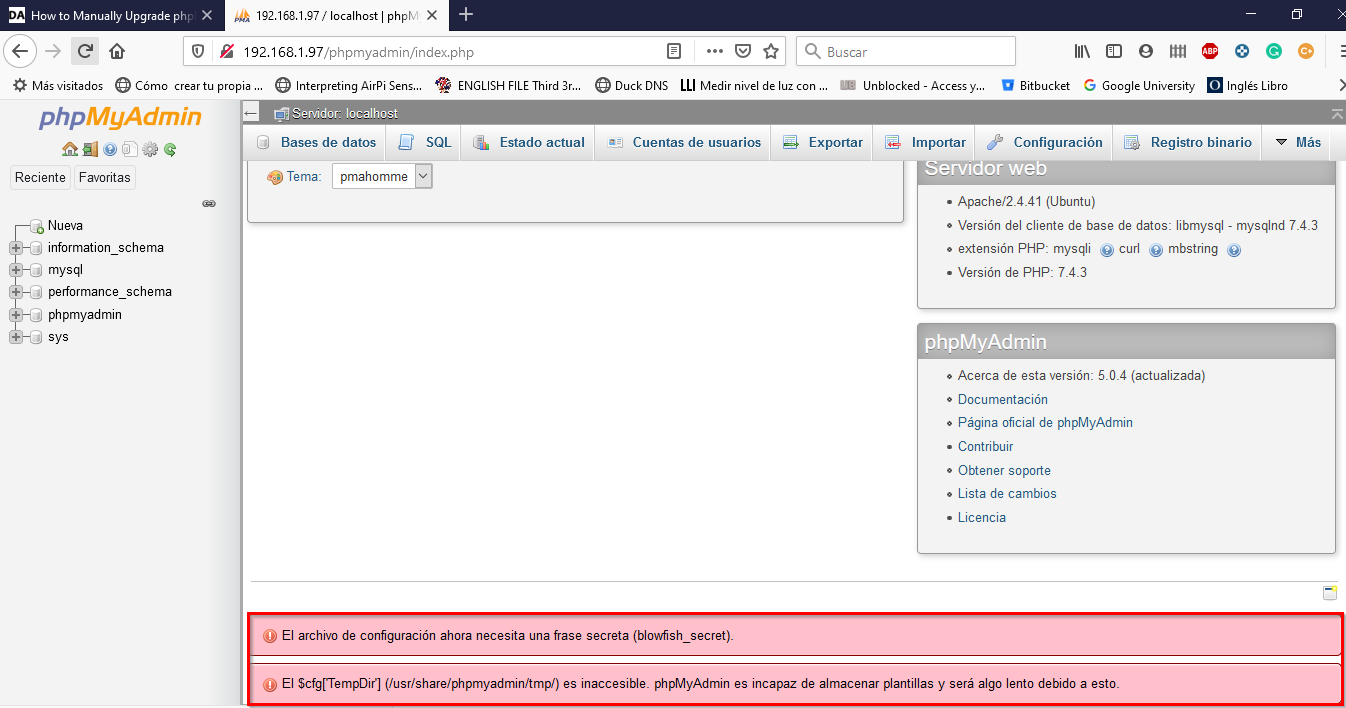Screen dimensions: 1346x708
Task: Open the Más dropdown menu
Action: pos(1305,142)
